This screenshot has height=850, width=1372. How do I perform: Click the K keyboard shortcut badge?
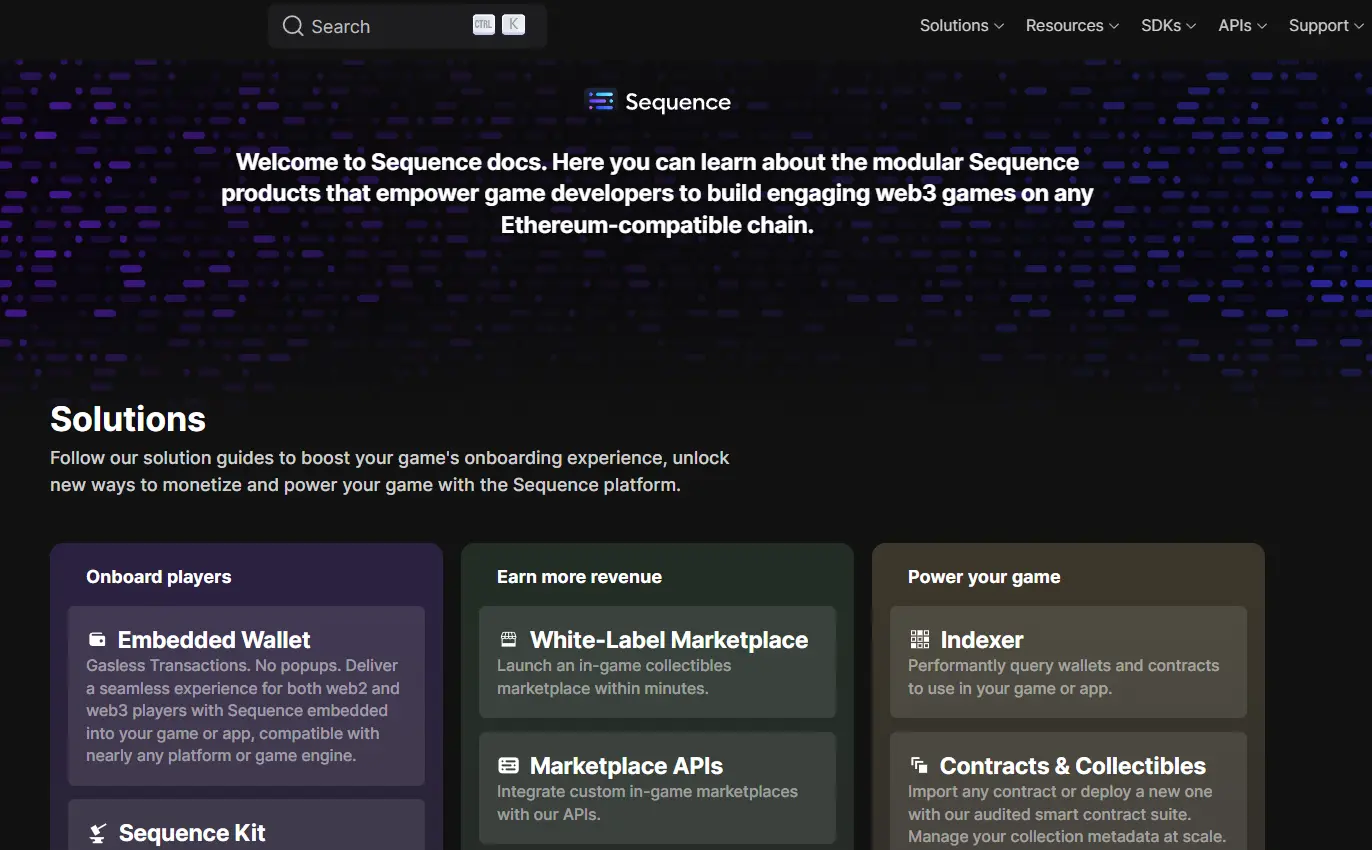coord(513,25)
